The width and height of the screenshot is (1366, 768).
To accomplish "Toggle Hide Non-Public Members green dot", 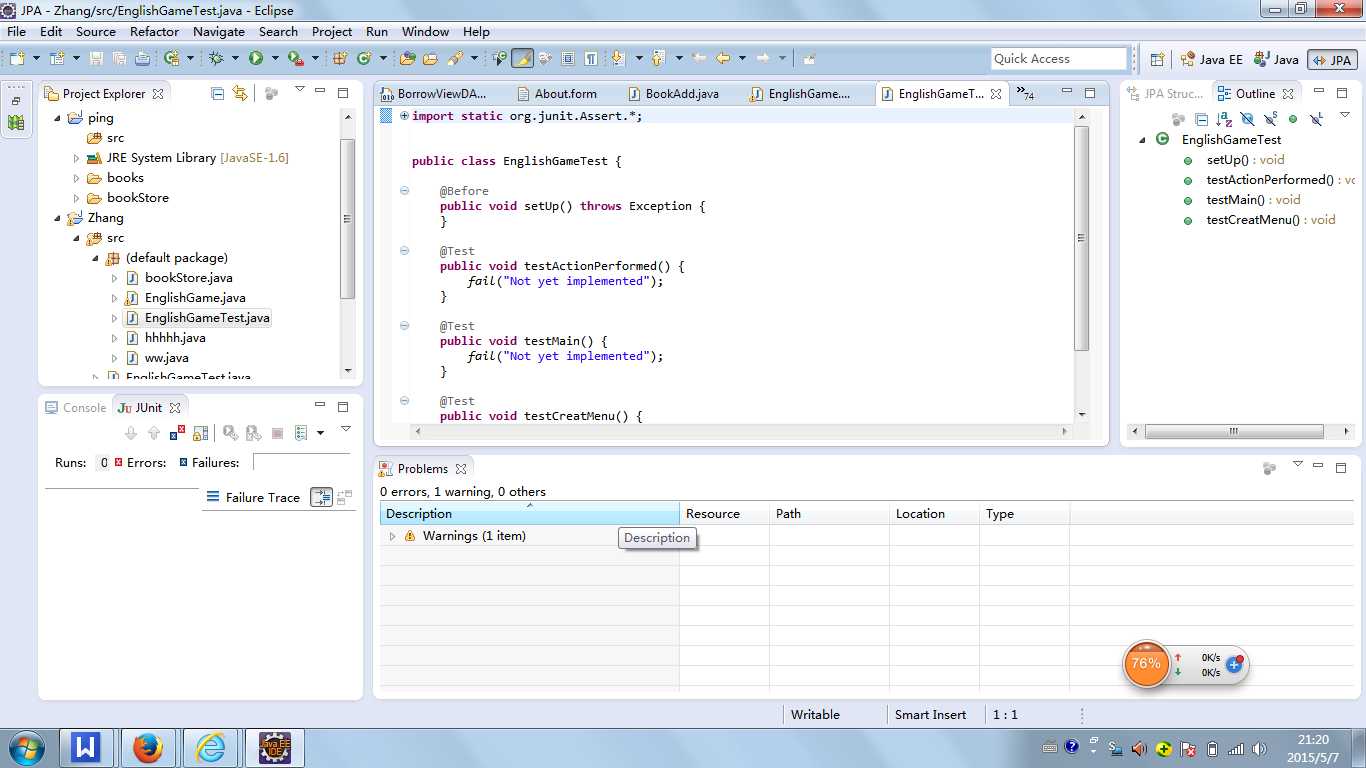I will 1293,119.
